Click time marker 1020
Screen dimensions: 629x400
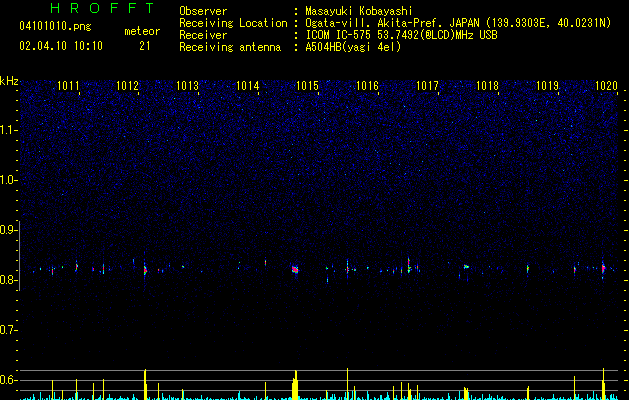click(607, 86)
